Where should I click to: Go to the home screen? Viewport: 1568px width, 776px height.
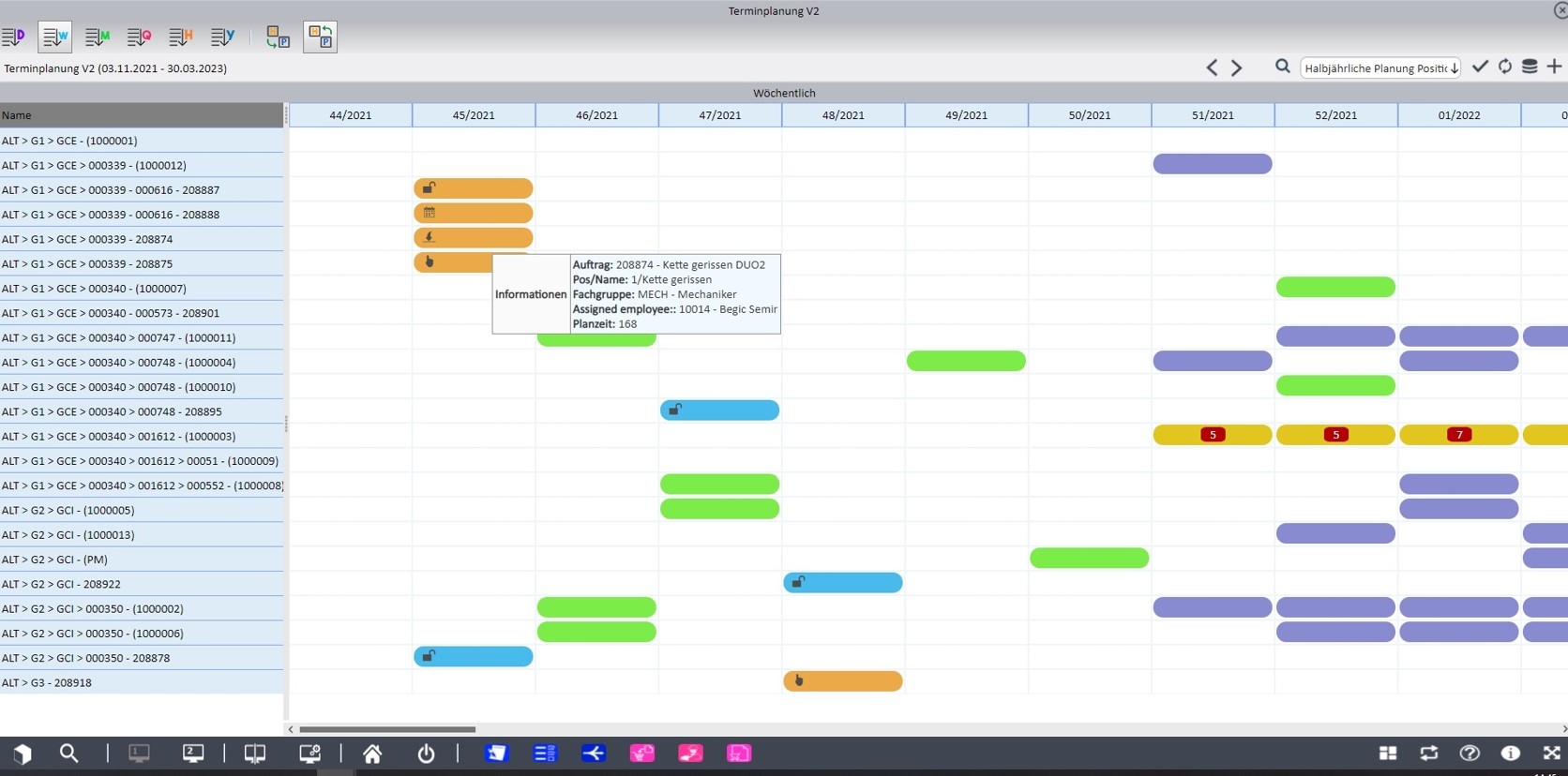(372, 754)
